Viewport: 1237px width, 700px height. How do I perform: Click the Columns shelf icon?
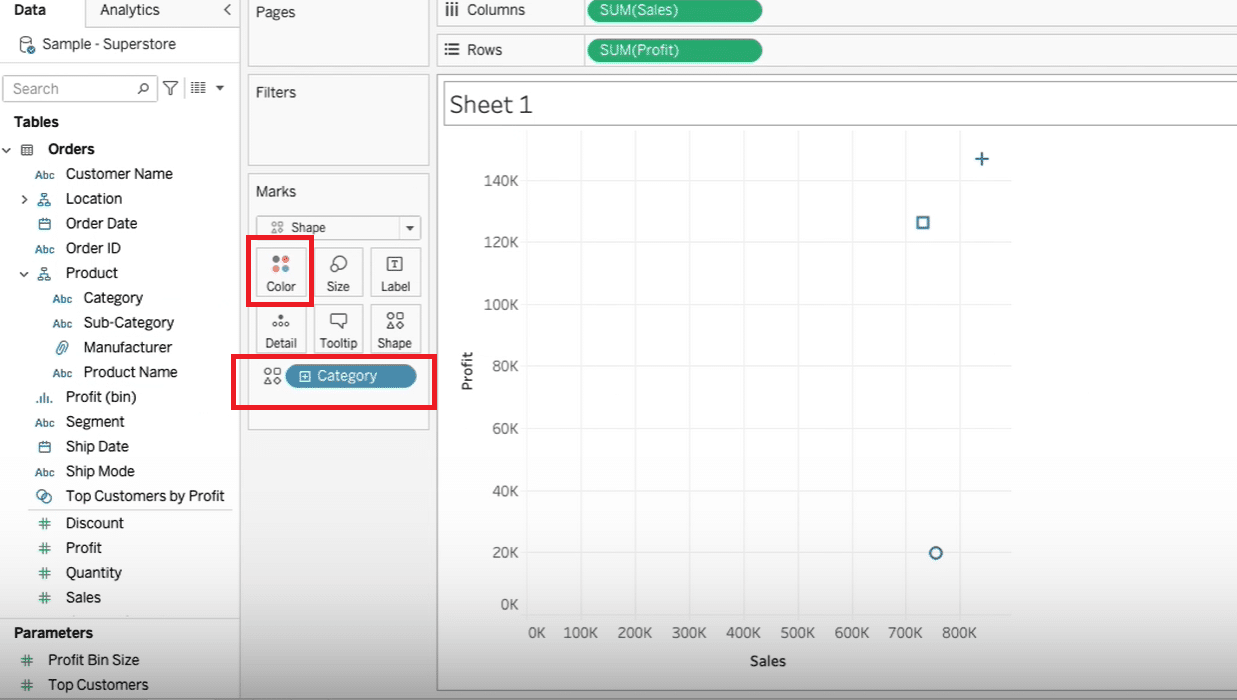coord(451,10)
